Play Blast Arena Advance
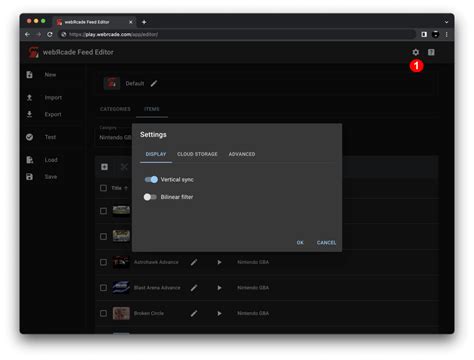474x360 pixels. pos(219,288)
